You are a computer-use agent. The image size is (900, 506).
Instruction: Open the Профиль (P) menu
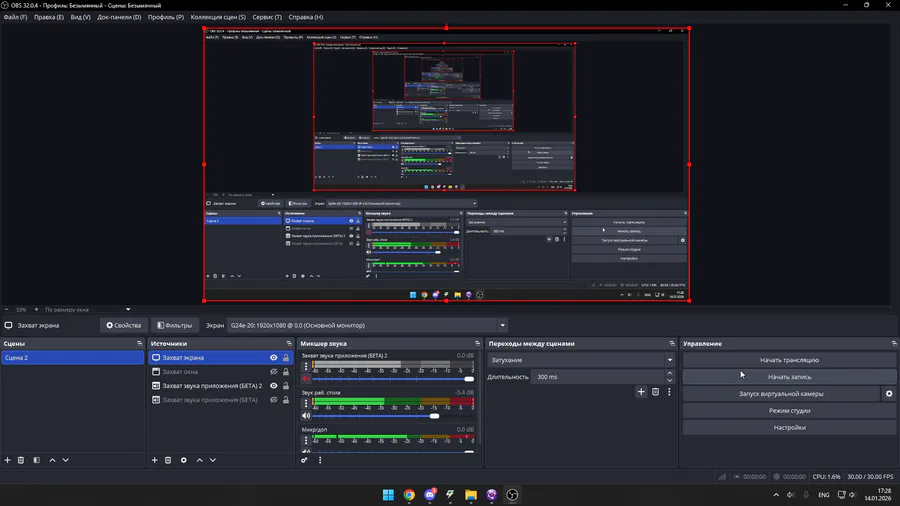[166, 17]
